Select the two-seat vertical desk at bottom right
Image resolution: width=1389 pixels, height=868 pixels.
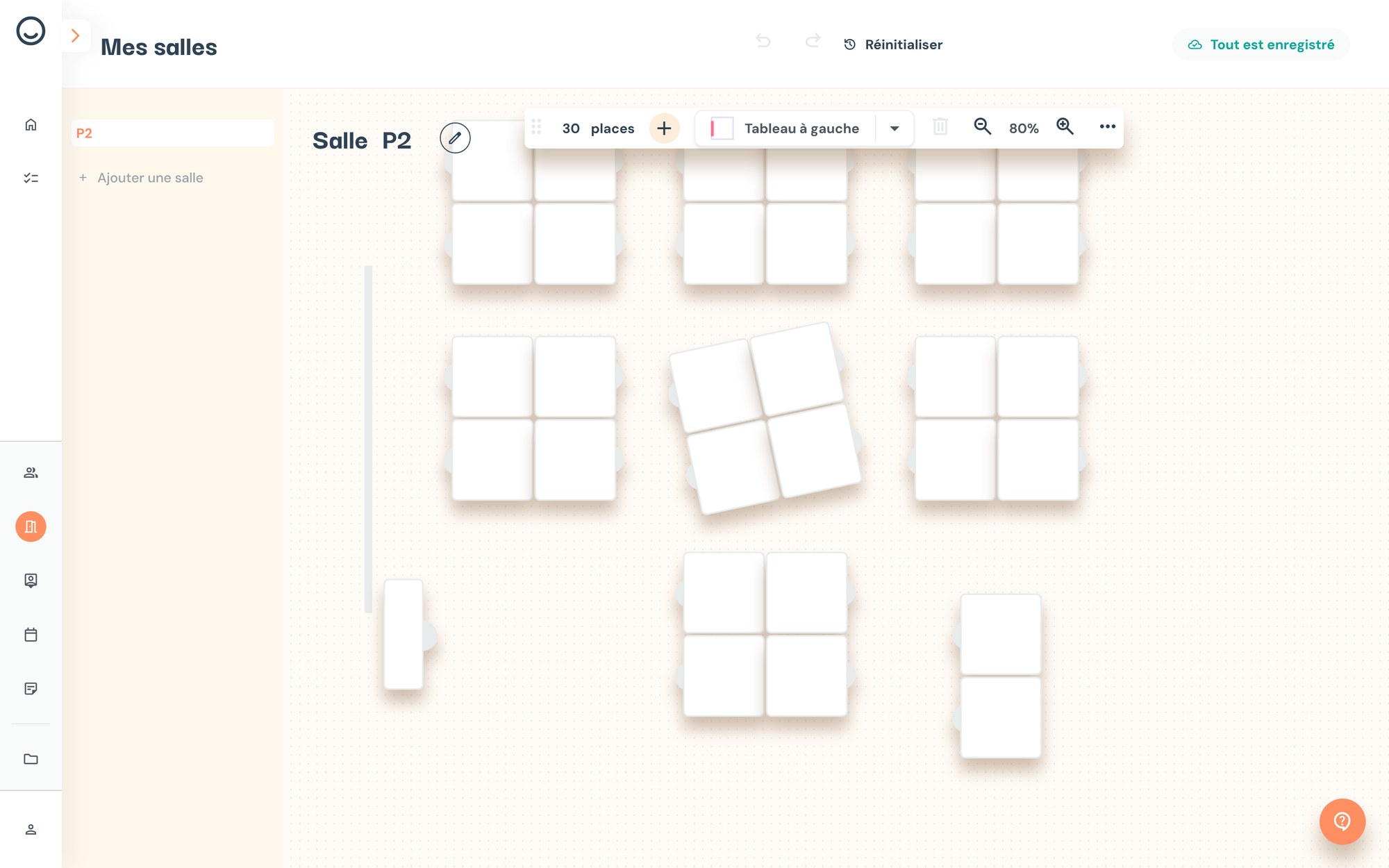coord(1000,676)
